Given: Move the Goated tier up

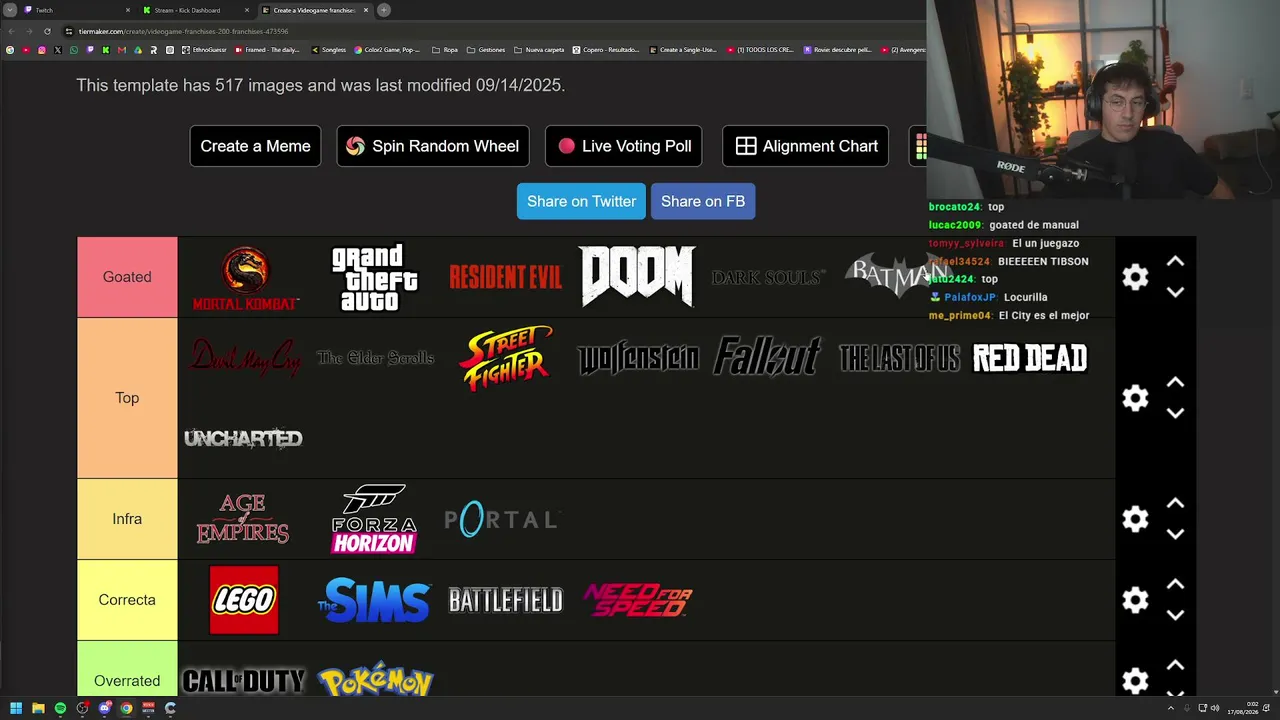Looking at the screenshot, I should coord(1175,262).
